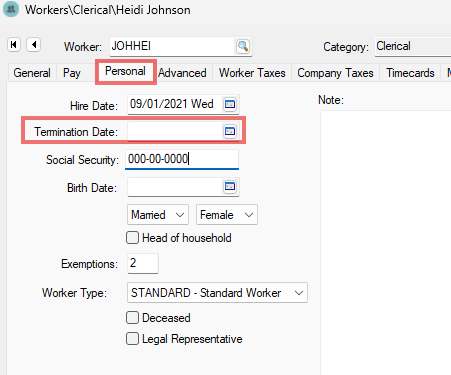Open the Birth Date calendar picker
451x375 pixels.
coord(230,186)
